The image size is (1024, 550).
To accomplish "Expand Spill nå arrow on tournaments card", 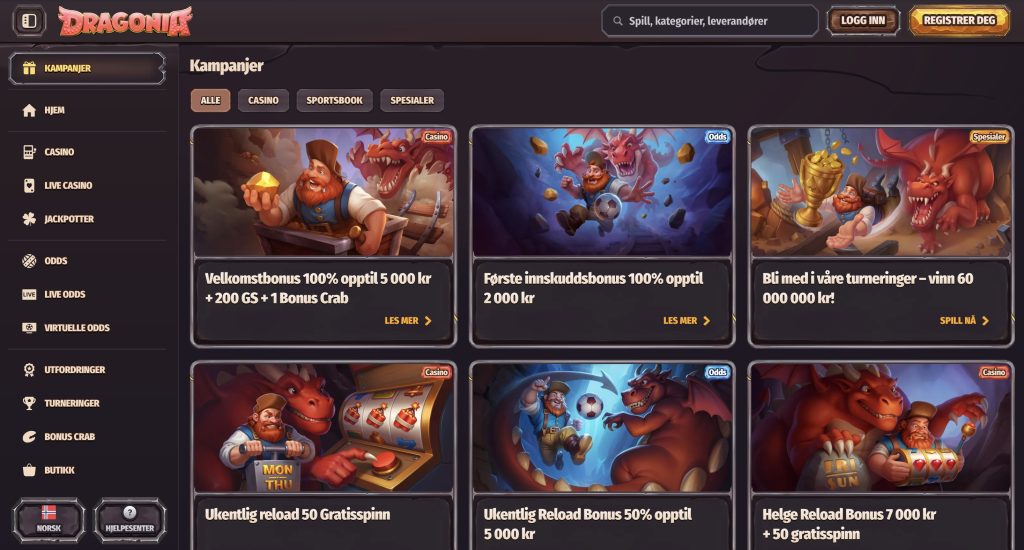I will click(985, 321).
